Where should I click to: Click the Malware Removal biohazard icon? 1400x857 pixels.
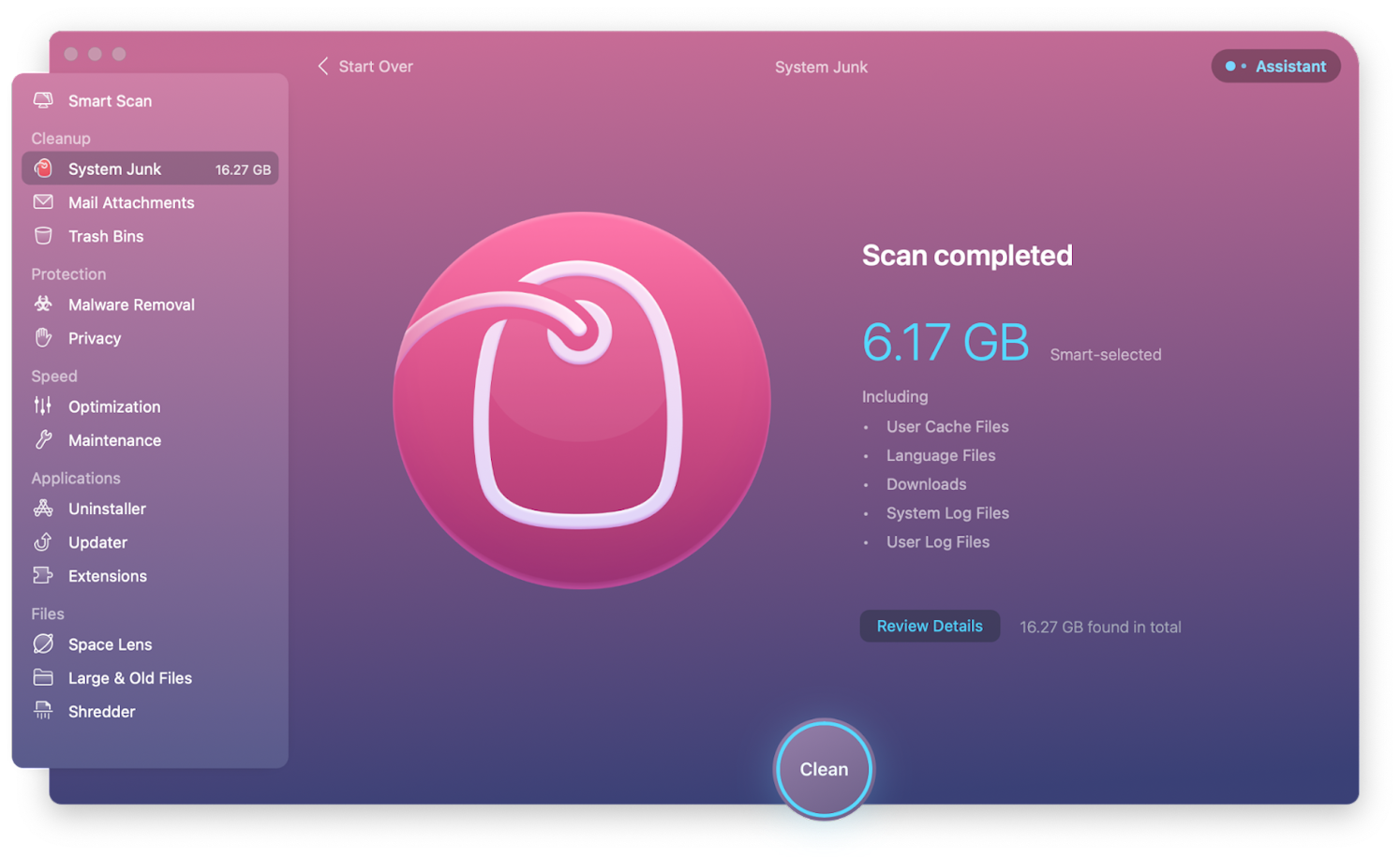pos(43,304)
